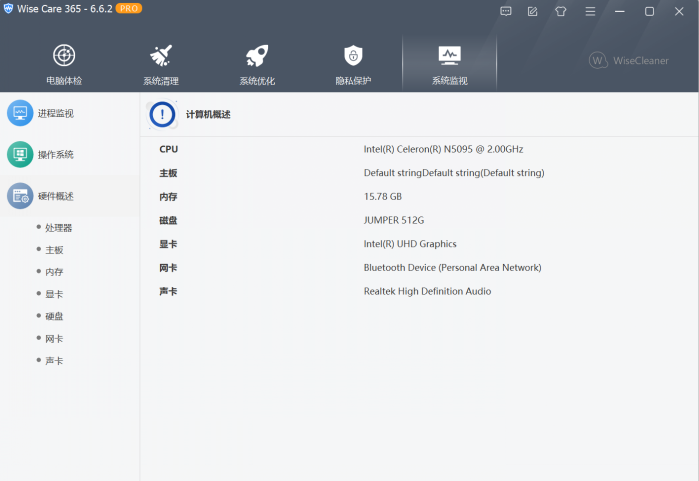Maximize the Wise Care 365 window

(650, 12)
